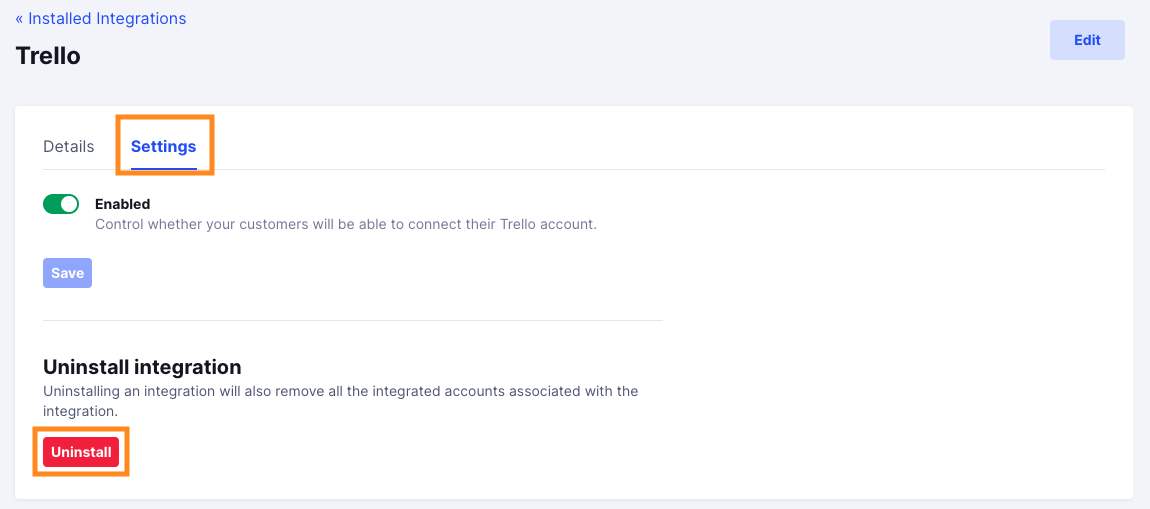Click the white knob on the Enabled toggle
The image size is (1150, 509).
pos(69,205)
